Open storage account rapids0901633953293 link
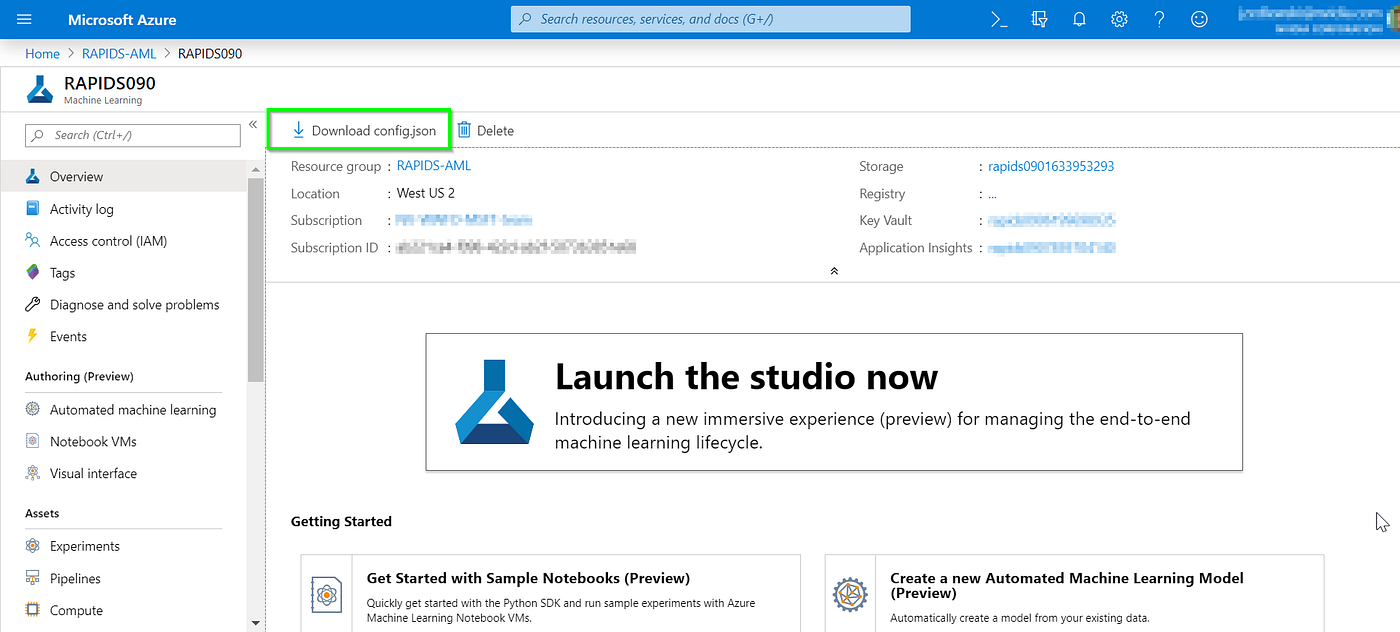 (x=1051, y=166)
